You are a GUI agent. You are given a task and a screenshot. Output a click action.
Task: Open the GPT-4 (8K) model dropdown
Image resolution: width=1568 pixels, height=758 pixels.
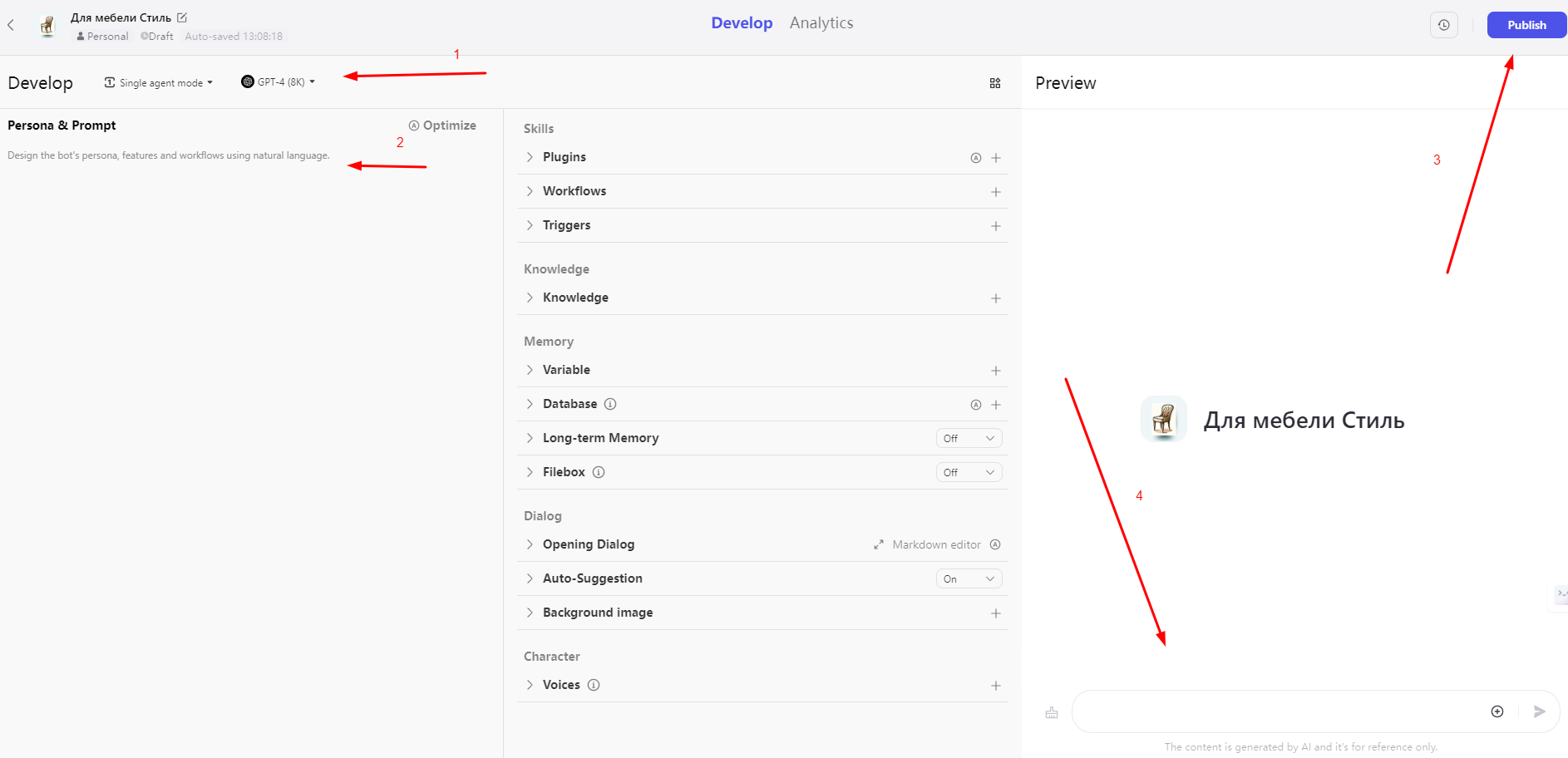click(279, 81)
